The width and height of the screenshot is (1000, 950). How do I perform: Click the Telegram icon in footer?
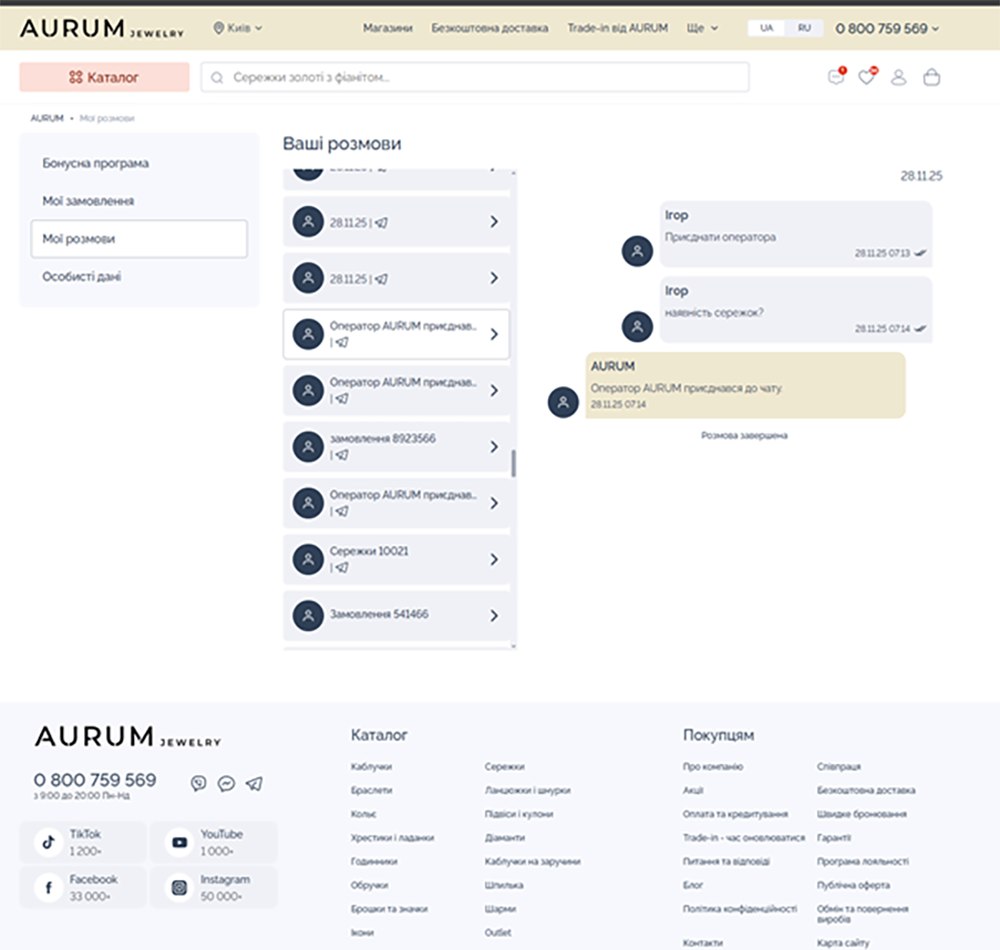pos(254,784)
